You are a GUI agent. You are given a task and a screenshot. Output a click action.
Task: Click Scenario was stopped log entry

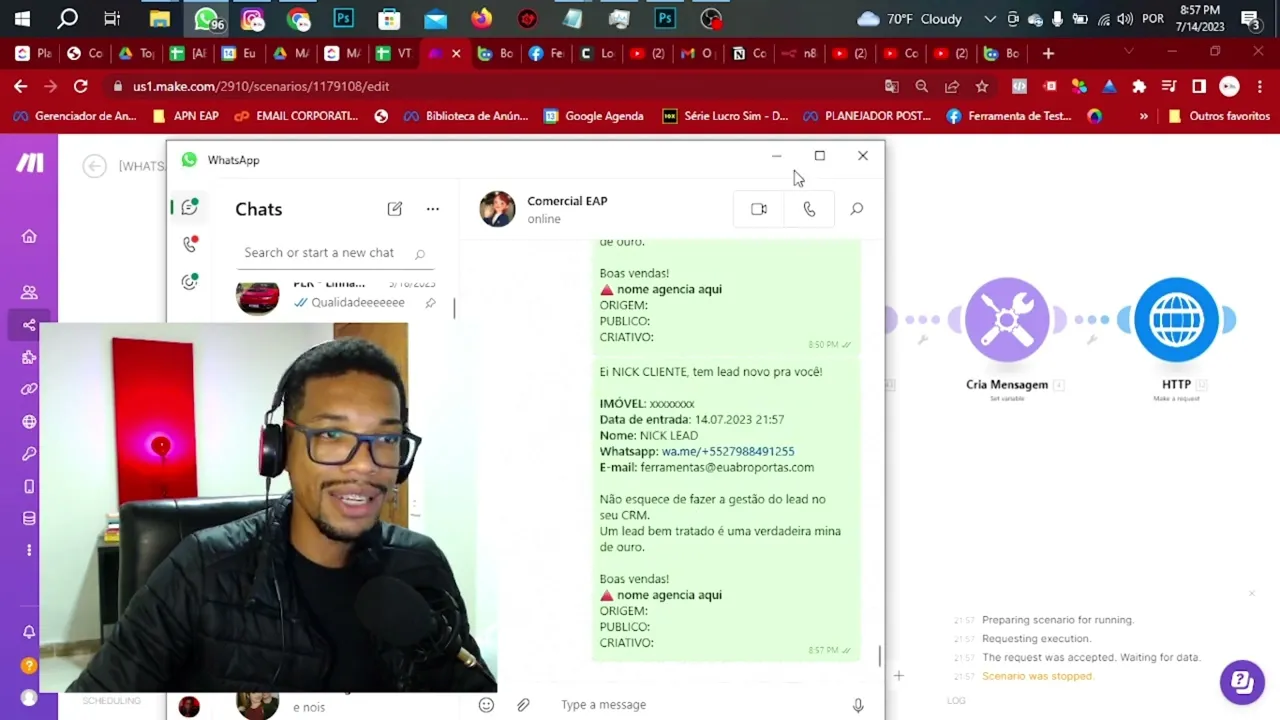(1037, 677)
